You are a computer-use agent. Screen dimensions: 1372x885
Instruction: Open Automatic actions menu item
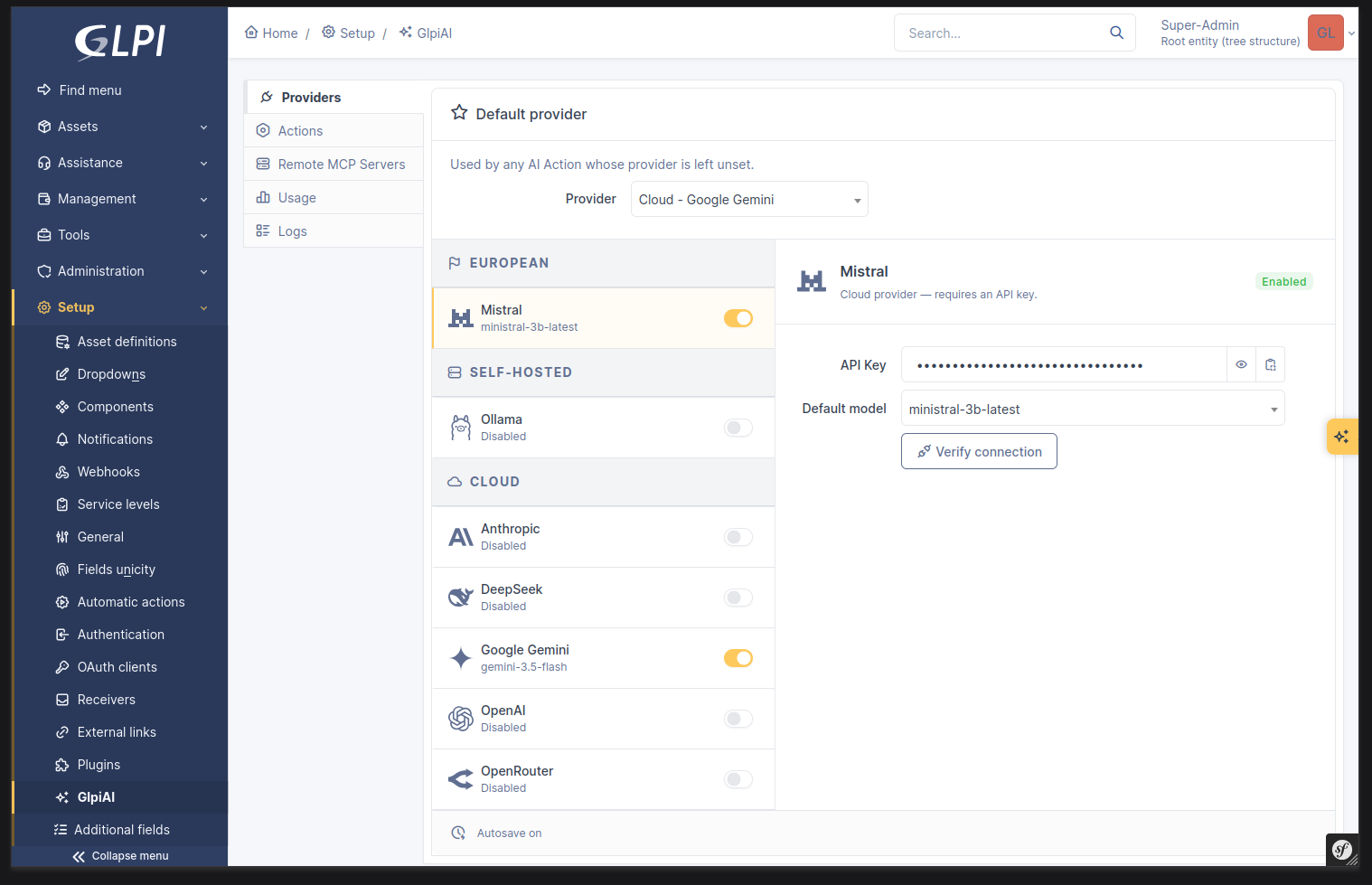click(121, 602)
